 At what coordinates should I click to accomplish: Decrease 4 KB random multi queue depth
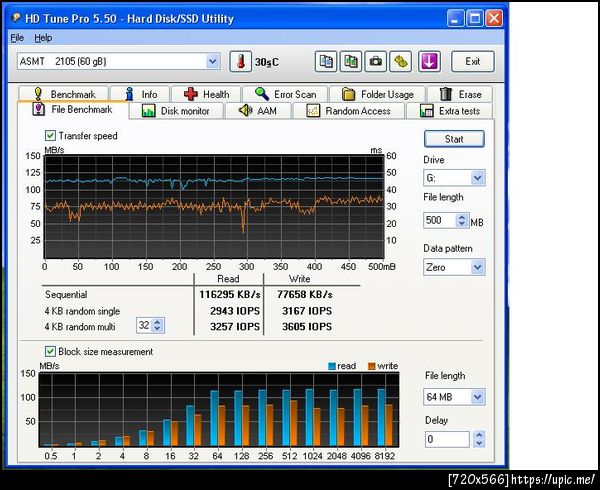pos(157,329)
